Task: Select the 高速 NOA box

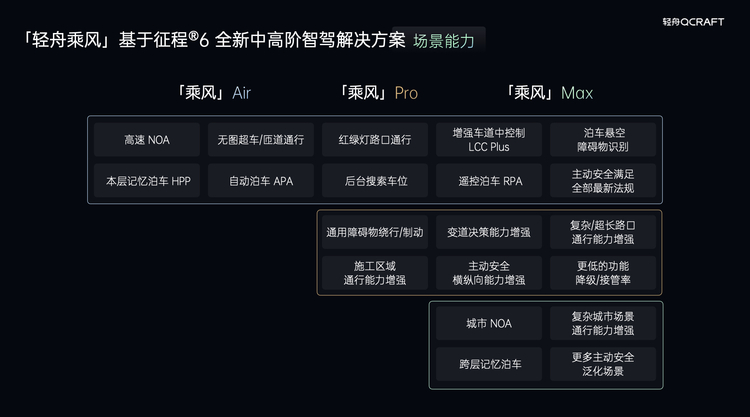Action: point(147,140)
